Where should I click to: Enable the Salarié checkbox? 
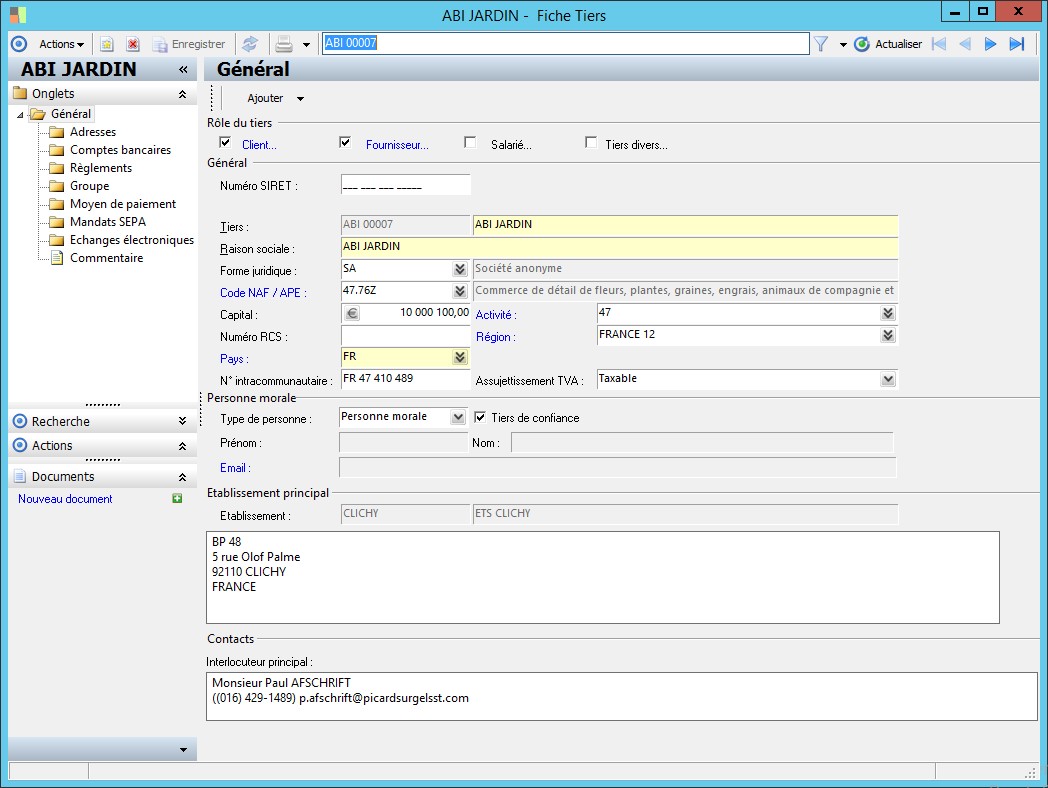pyautogui.click(x=470, y=143)
